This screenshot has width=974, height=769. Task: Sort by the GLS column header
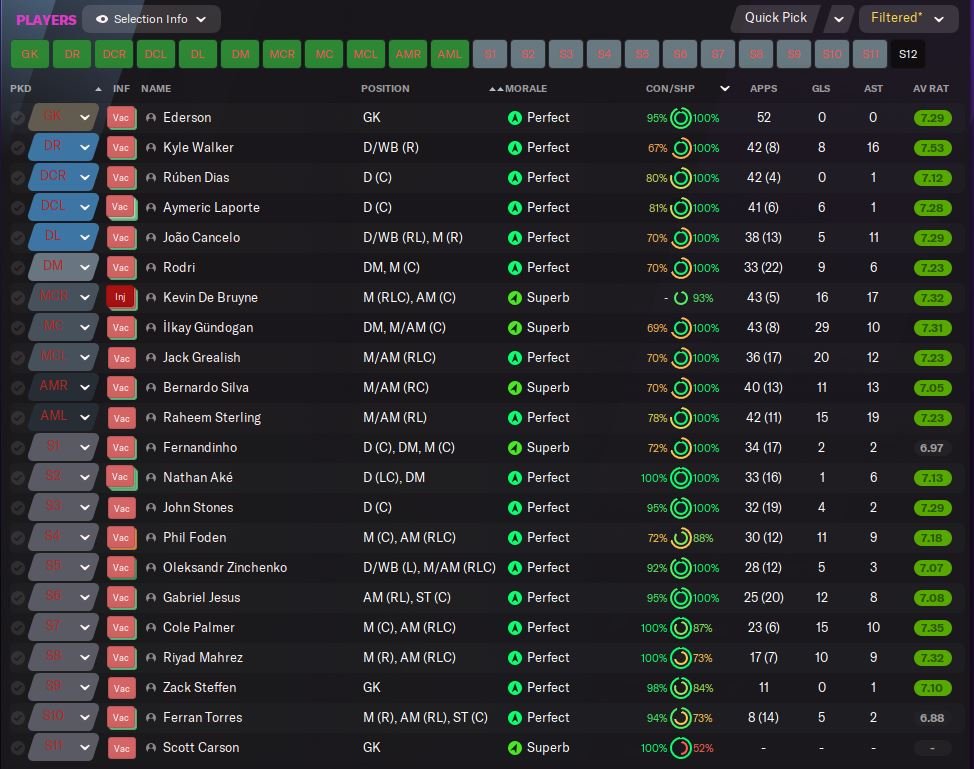[x=821, y=89]
